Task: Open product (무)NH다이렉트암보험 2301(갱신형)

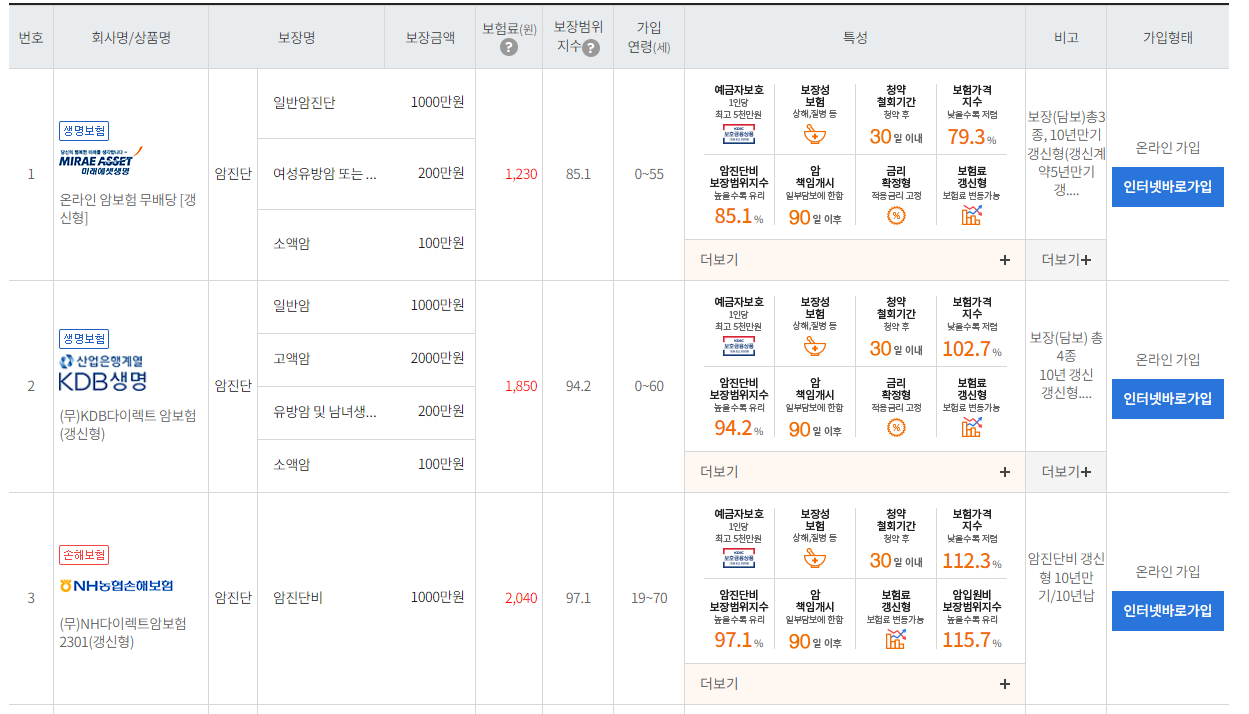Action: pyautogui.click(x=123, y=633)
